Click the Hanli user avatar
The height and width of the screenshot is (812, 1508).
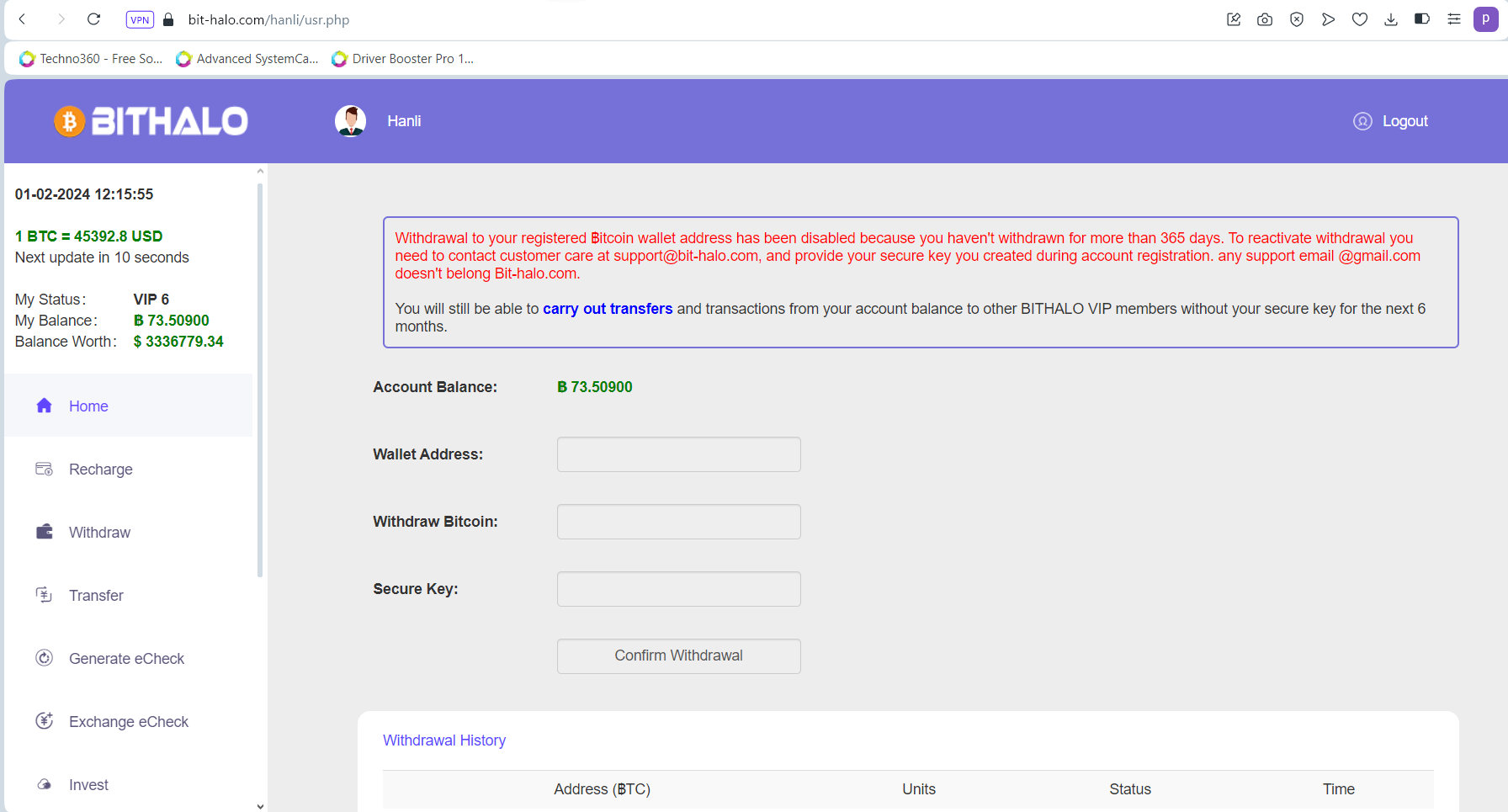[350, 121]
